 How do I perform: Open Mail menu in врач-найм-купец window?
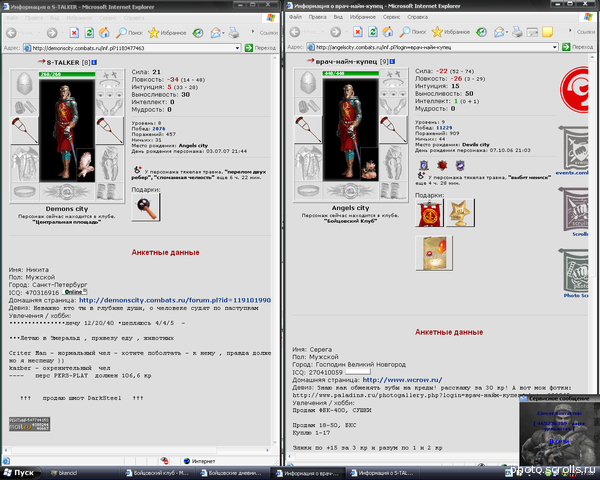[499, 32]
